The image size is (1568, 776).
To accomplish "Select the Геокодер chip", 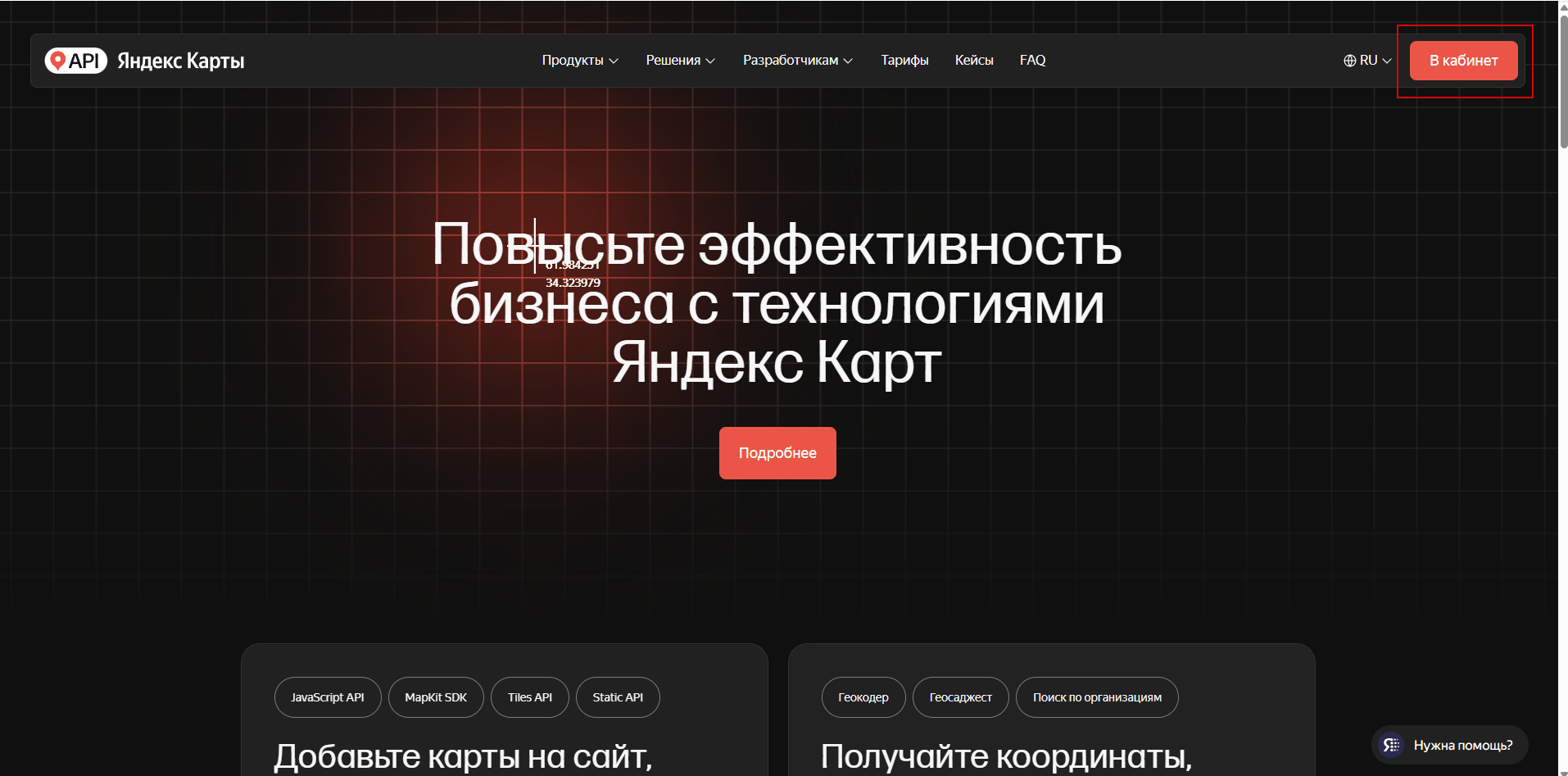I will [x=863, y=697].
